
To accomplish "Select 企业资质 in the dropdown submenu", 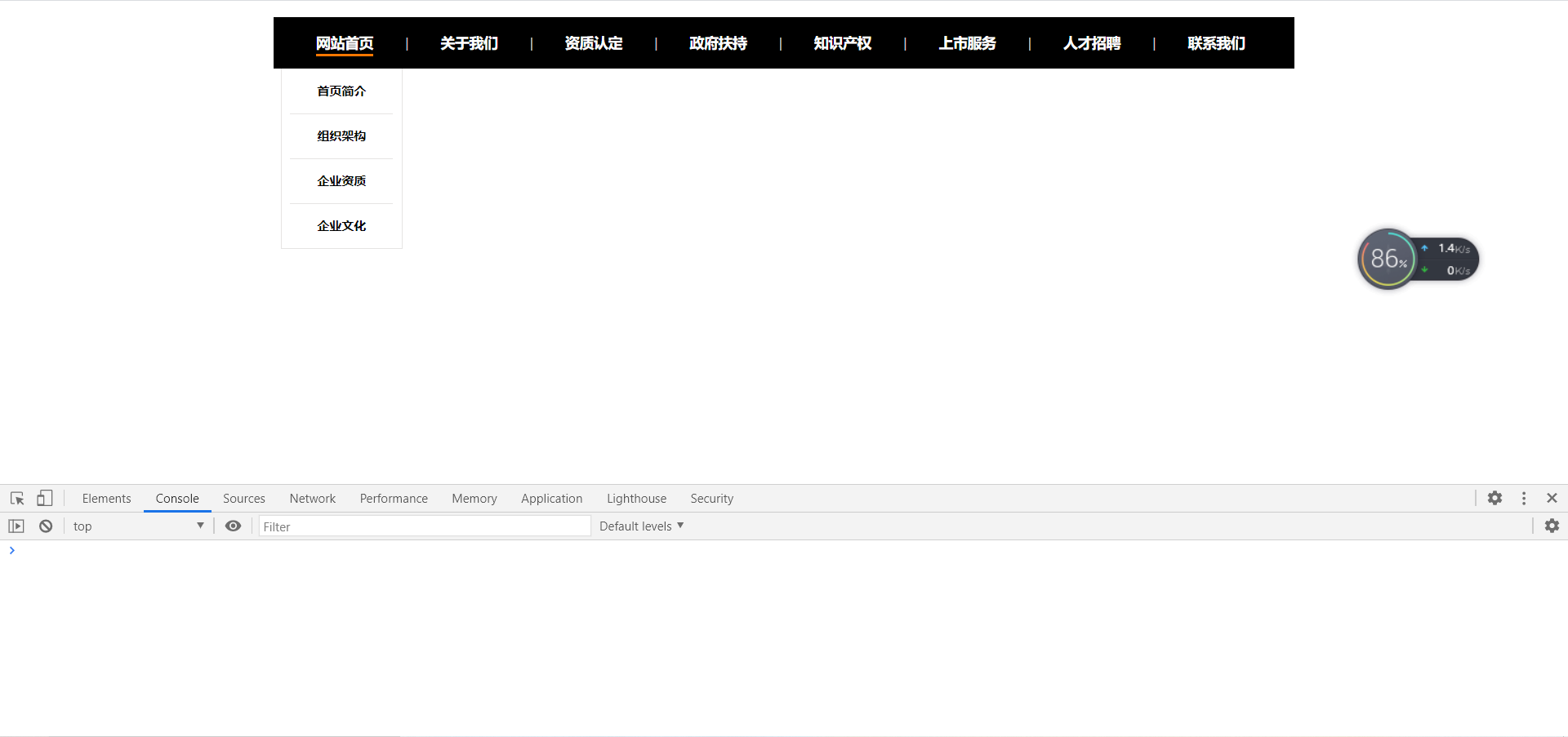I will pyautogui.click(x=341, y=181).
